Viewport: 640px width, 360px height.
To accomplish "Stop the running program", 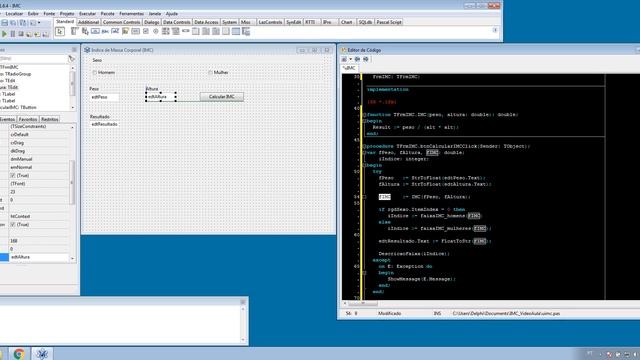I will (21, 33).
